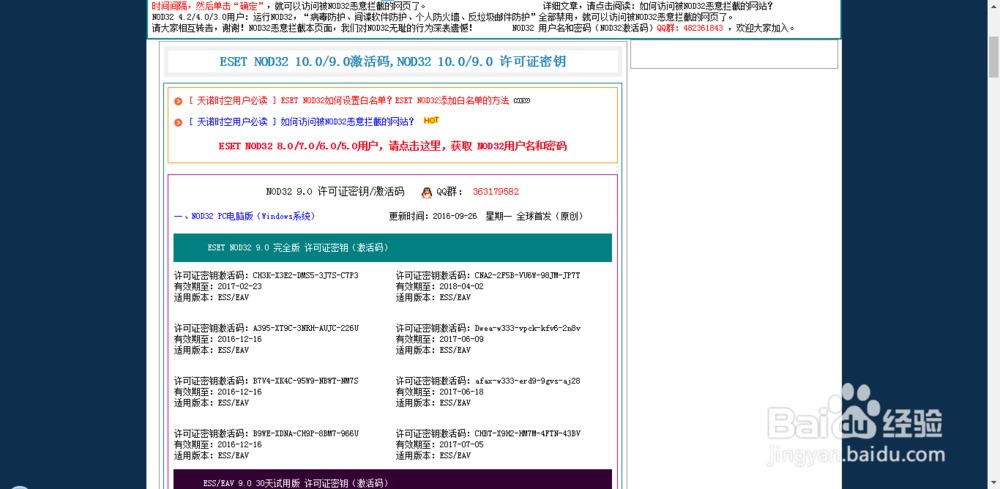Open top notice link '如何访问被NOD32恶意拦截的网站？'
Image resolution: width=1000 pixels, height=489 pixels.
point(705,6)
